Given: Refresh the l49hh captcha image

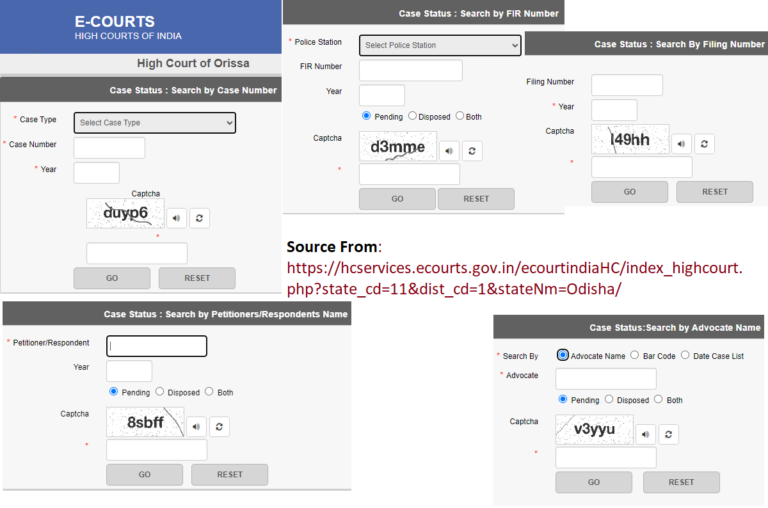Looking at the screenshot, I should tap(704, 144).
